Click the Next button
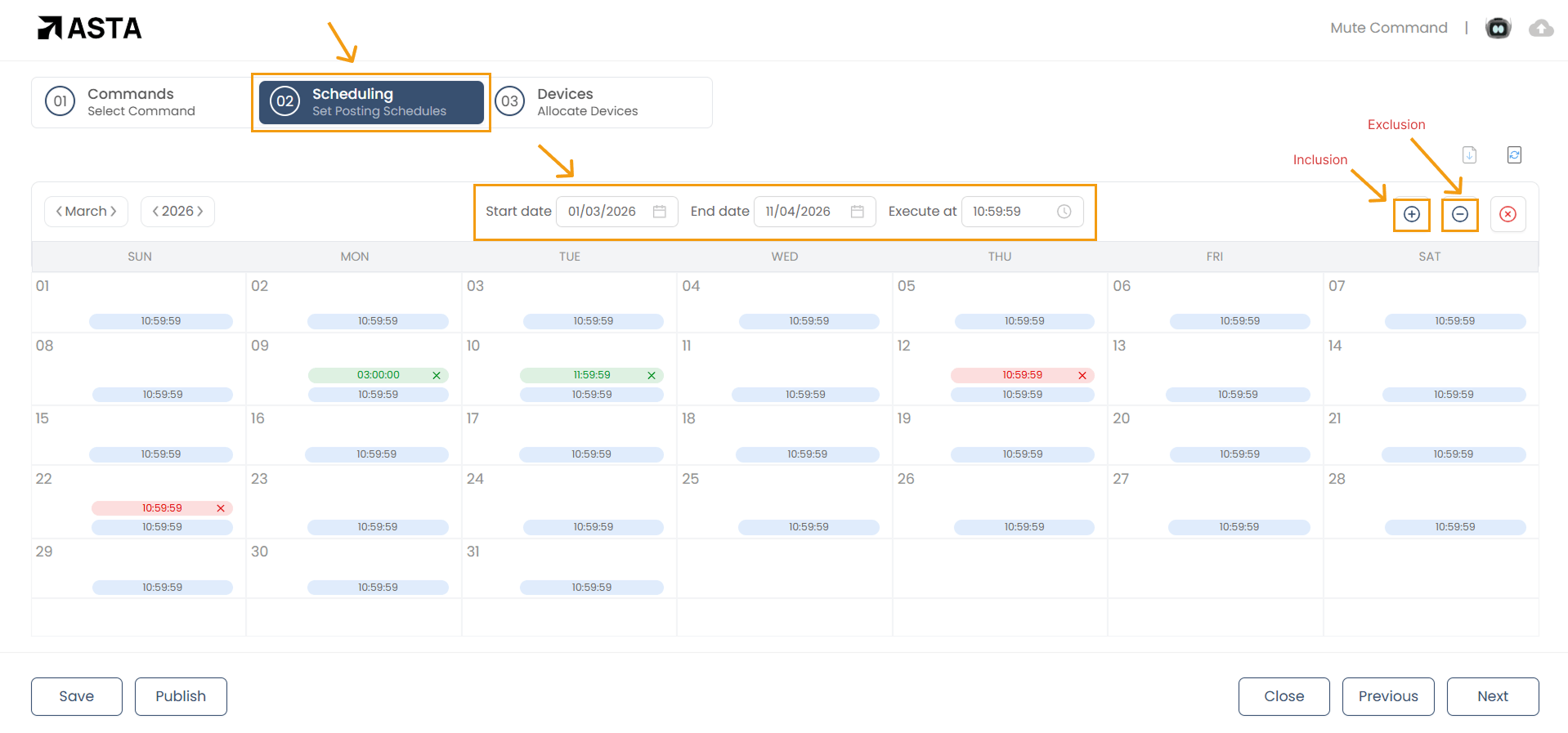 (1492, 696)
